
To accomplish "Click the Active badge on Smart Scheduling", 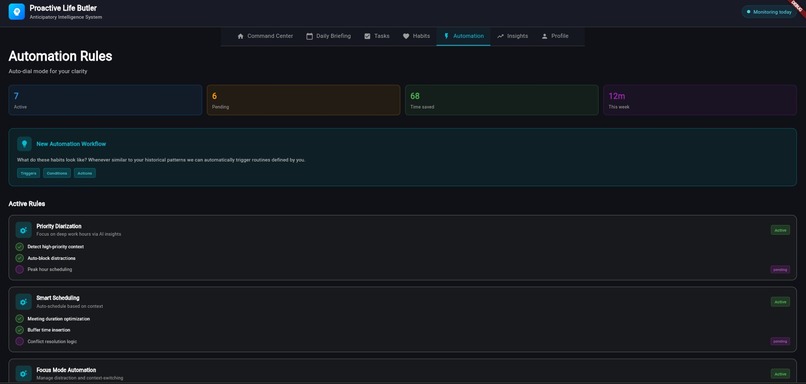I will 780,302.
